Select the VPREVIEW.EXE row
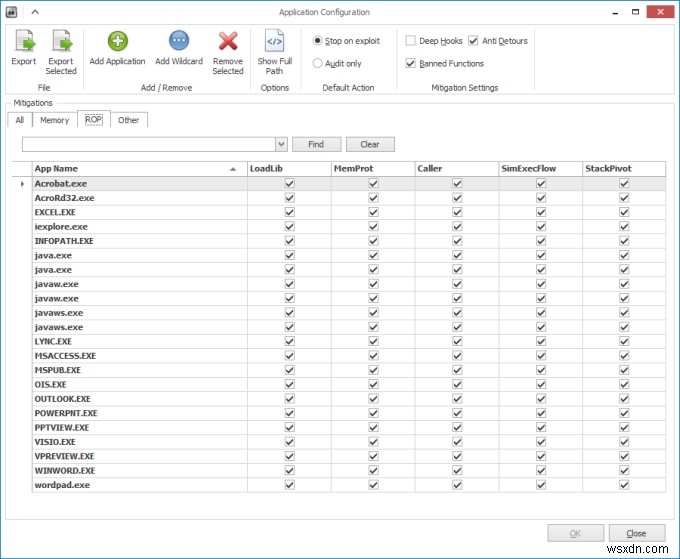This screenshot has width=680, height=559. (349, 456)
